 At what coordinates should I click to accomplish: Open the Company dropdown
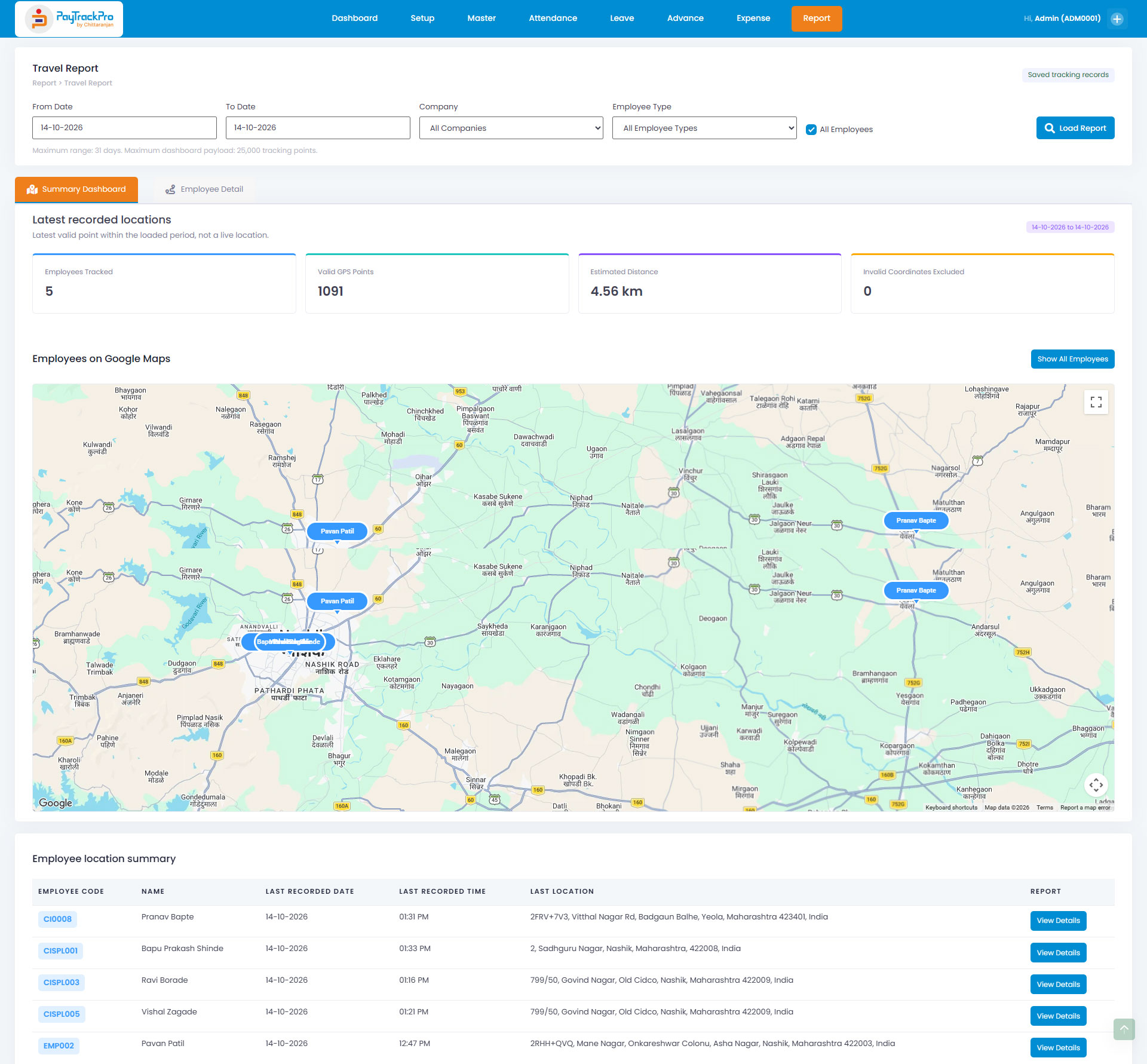[511, 128]
